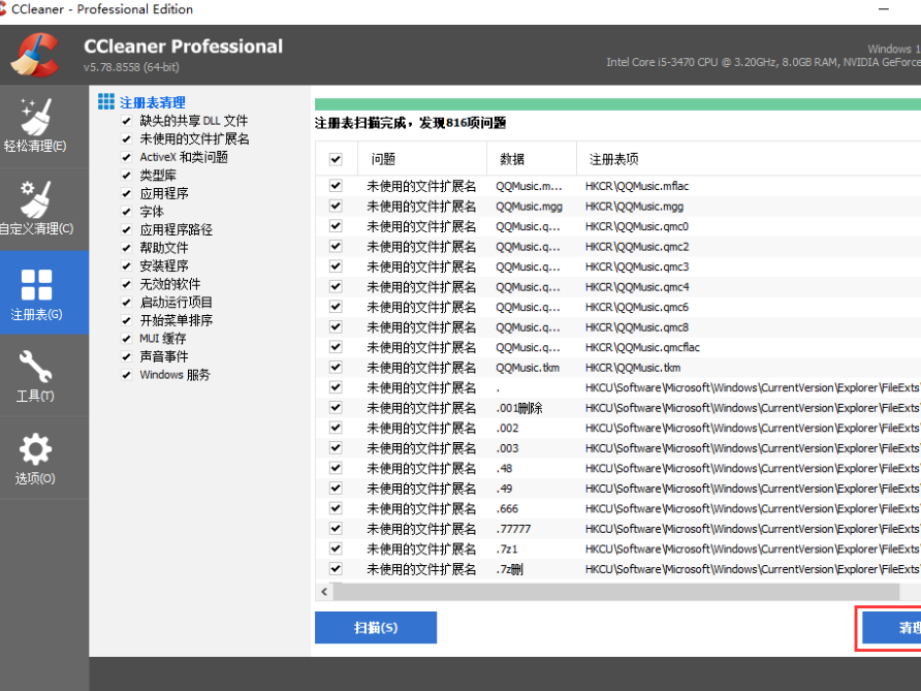Click the 清理 fix button
The image size is (921, 691).
click(892, 628)
